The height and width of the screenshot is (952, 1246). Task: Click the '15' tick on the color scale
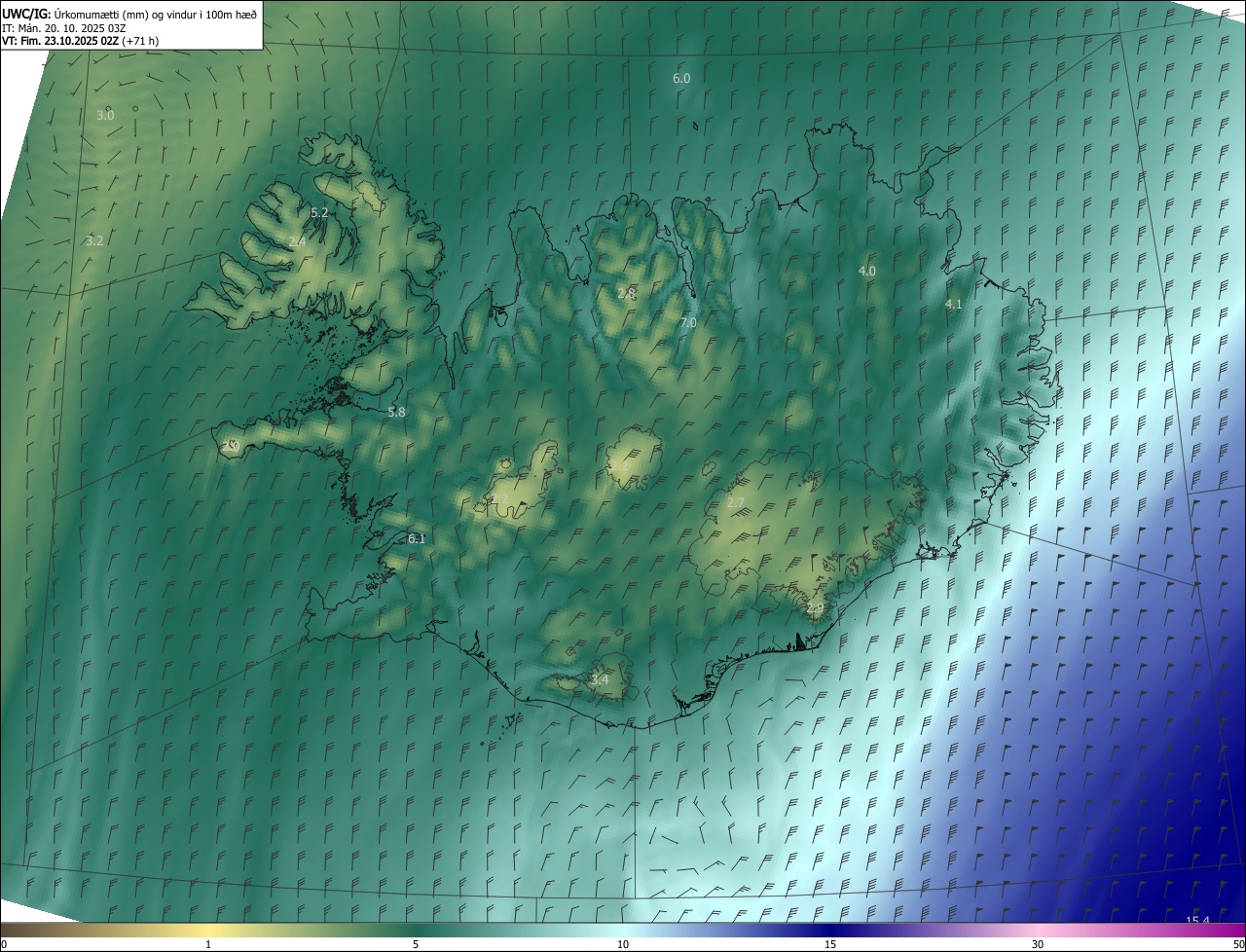click(830, 944)
